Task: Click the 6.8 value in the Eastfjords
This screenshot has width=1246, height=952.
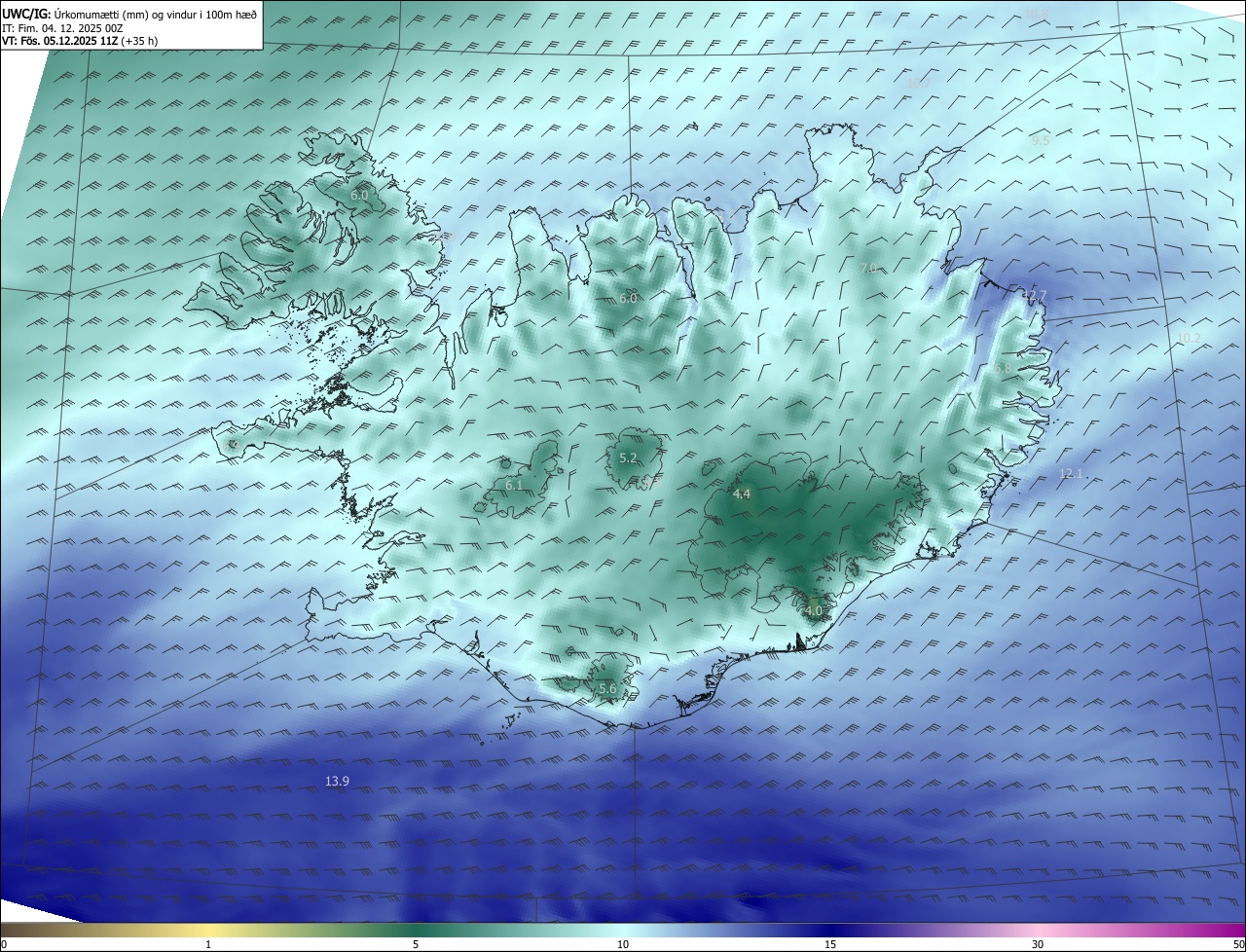Action: 1002,368
